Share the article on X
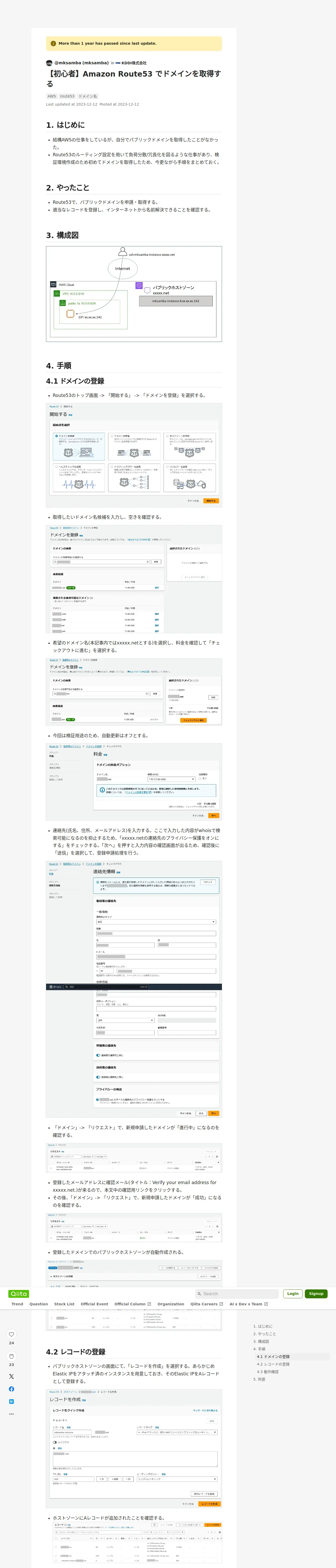This screenshot has width=336, height=1568. pos(12,1376)
